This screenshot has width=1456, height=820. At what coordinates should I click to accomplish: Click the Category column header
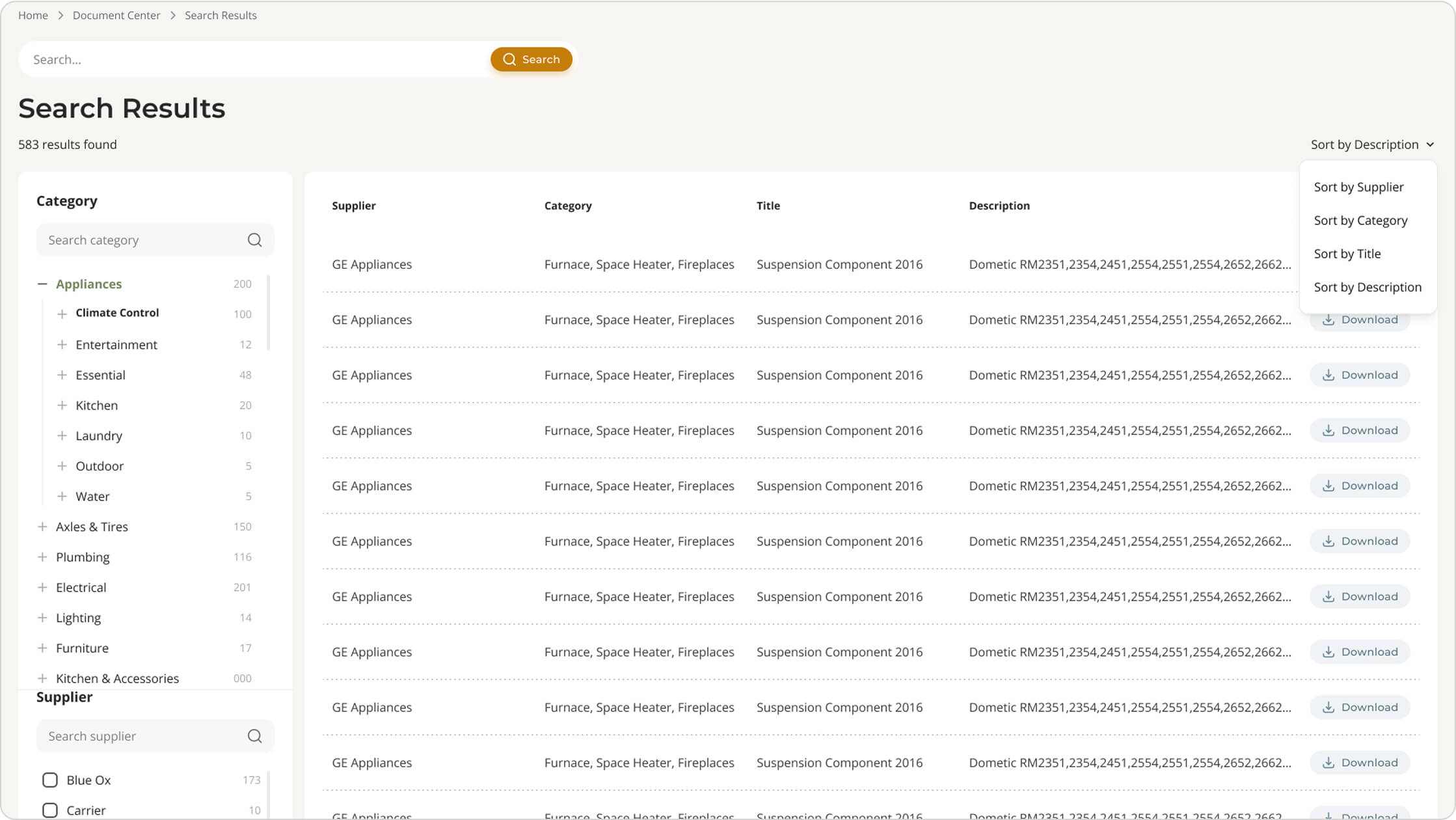pos(568,206)
